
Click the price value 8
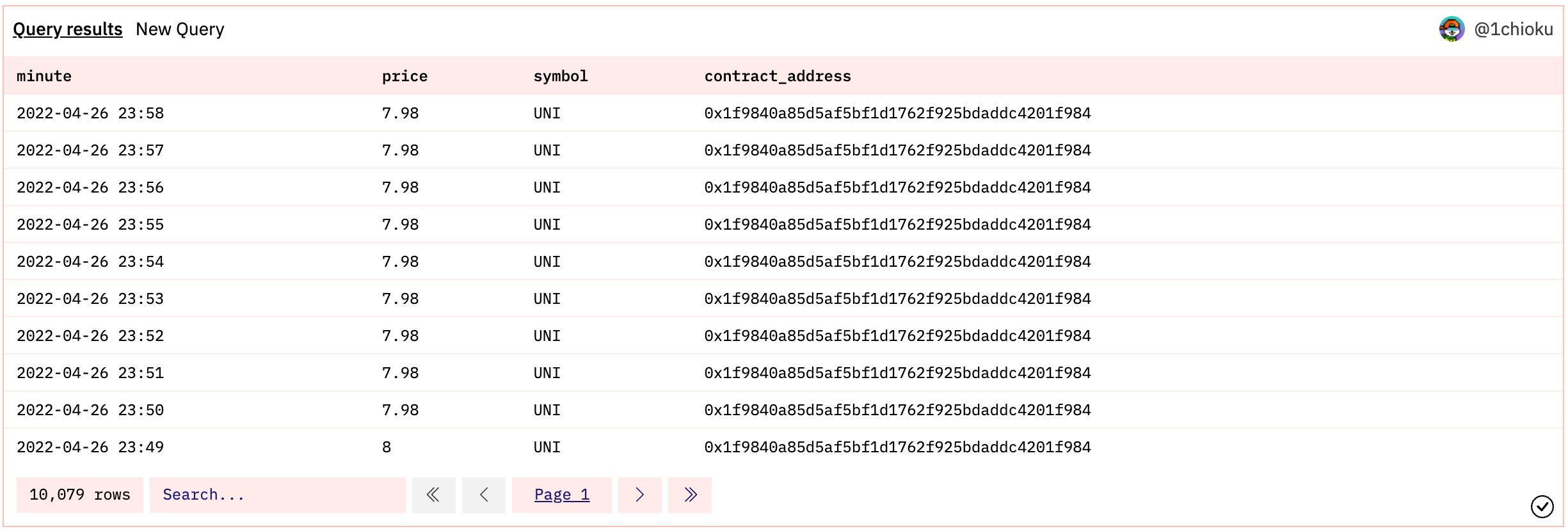point(387,447)
